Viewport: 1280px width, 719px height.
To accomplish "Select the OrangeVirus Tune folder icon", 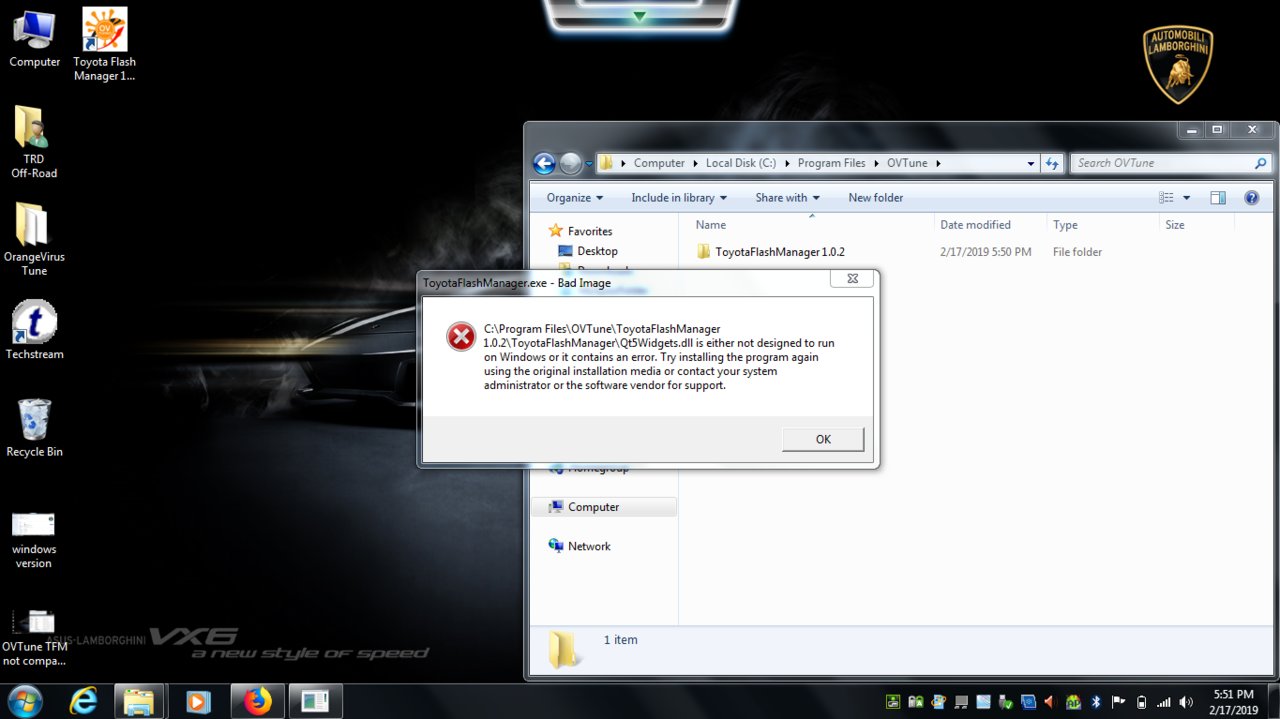I will pos(34,240).
